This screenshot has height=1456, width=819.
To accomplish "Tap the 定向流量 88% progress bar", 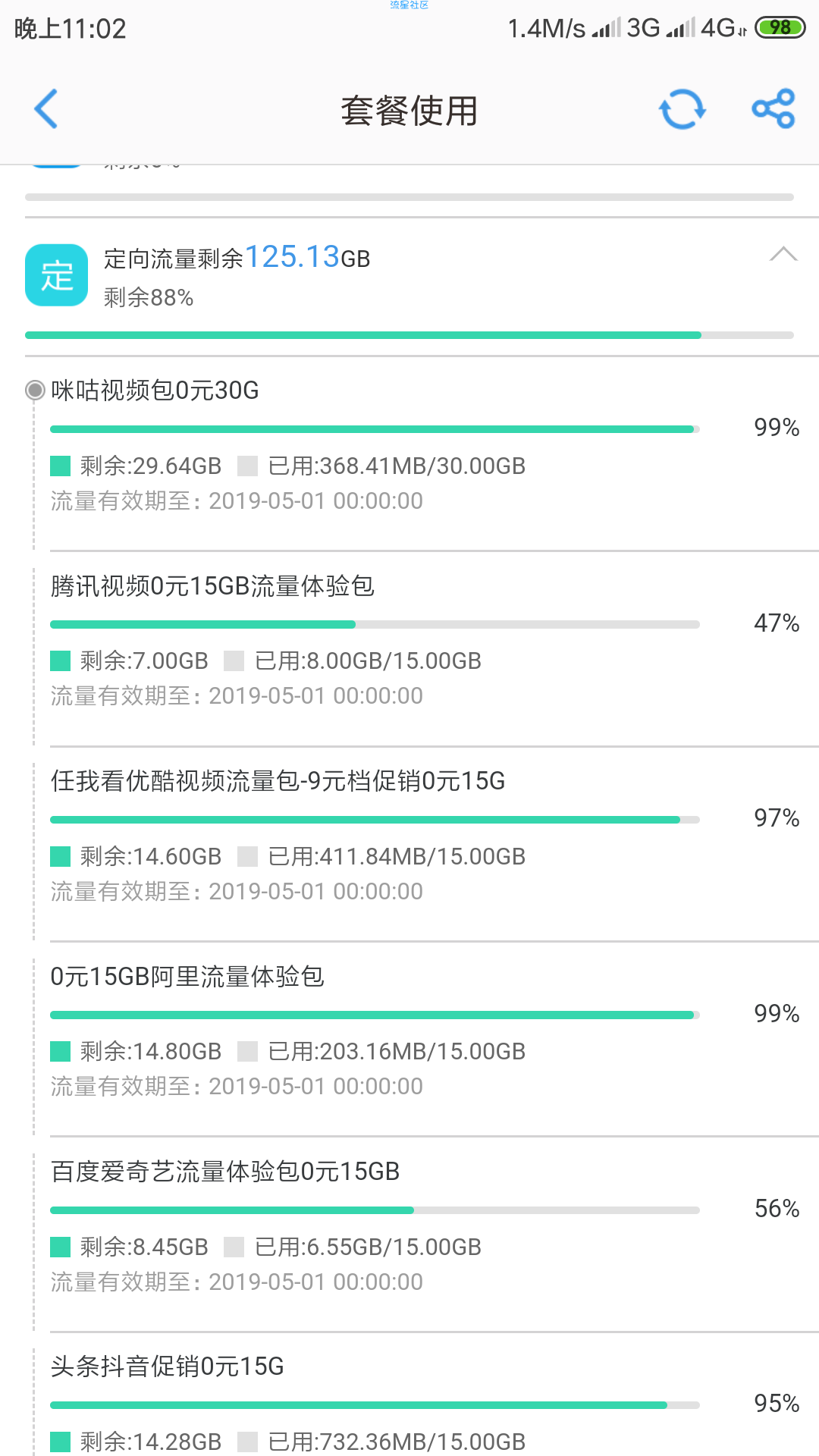I will coord(409,335).
